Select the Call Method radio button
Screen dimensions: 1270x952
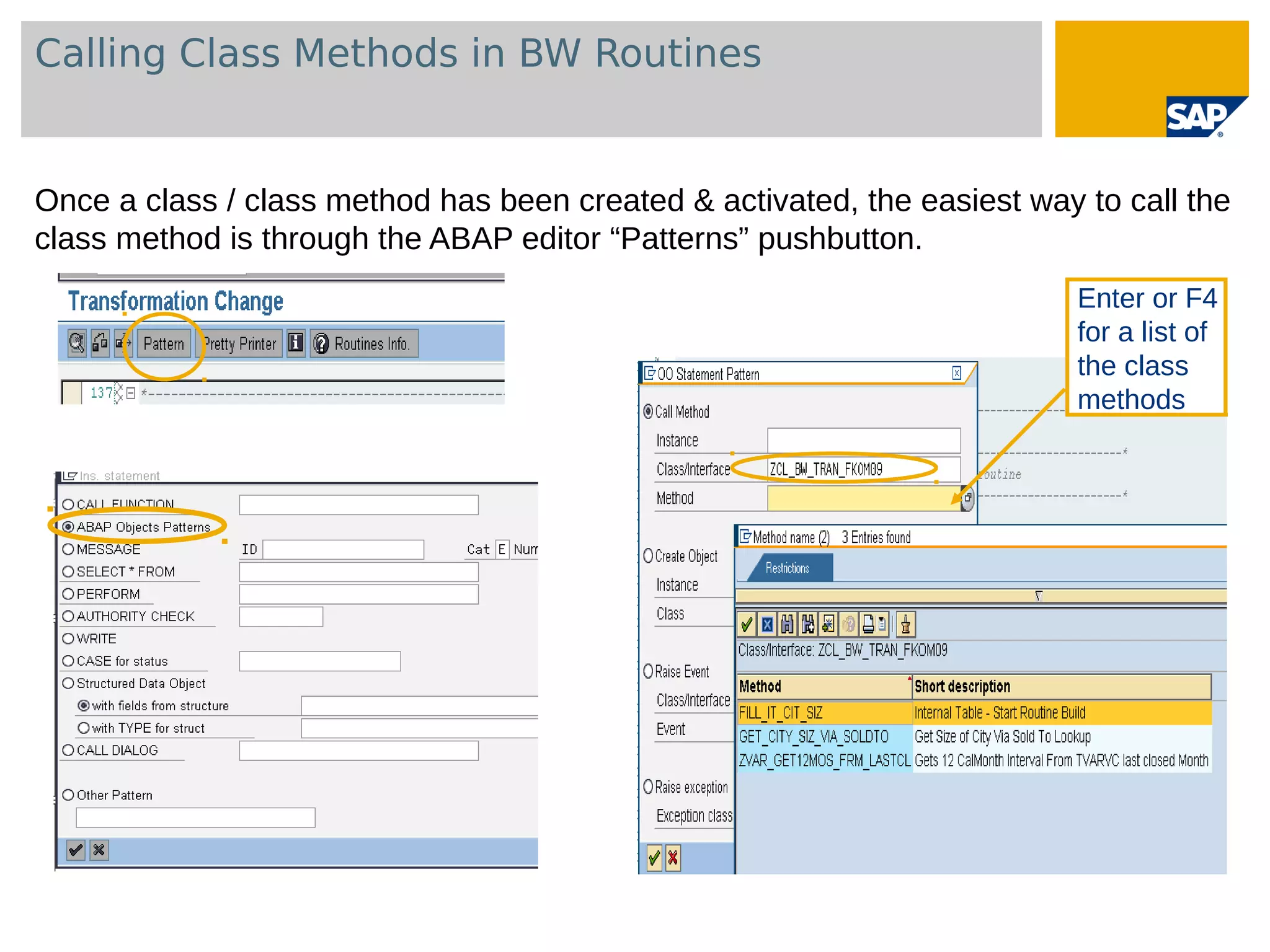[x=648, y=412]
